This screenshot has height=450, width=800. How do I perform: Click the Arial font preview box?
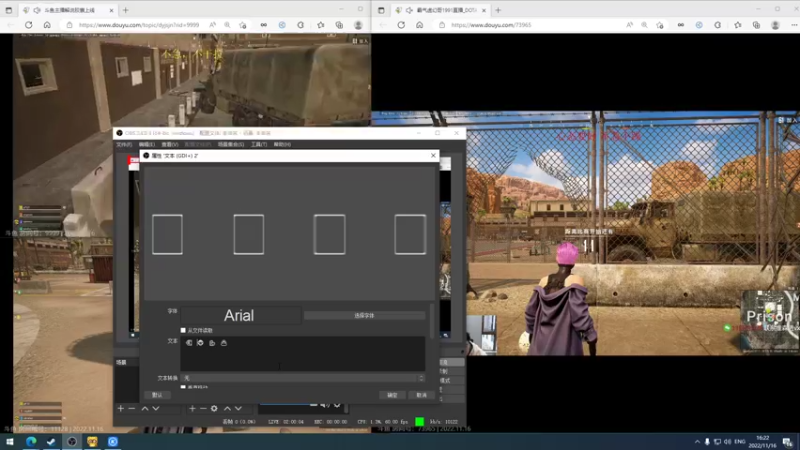click(241, 315)
